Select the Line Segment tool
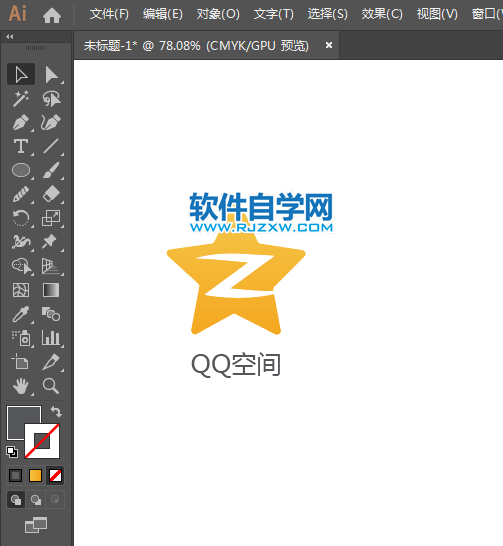Screen dimensions: 503x546 point(51,146)
